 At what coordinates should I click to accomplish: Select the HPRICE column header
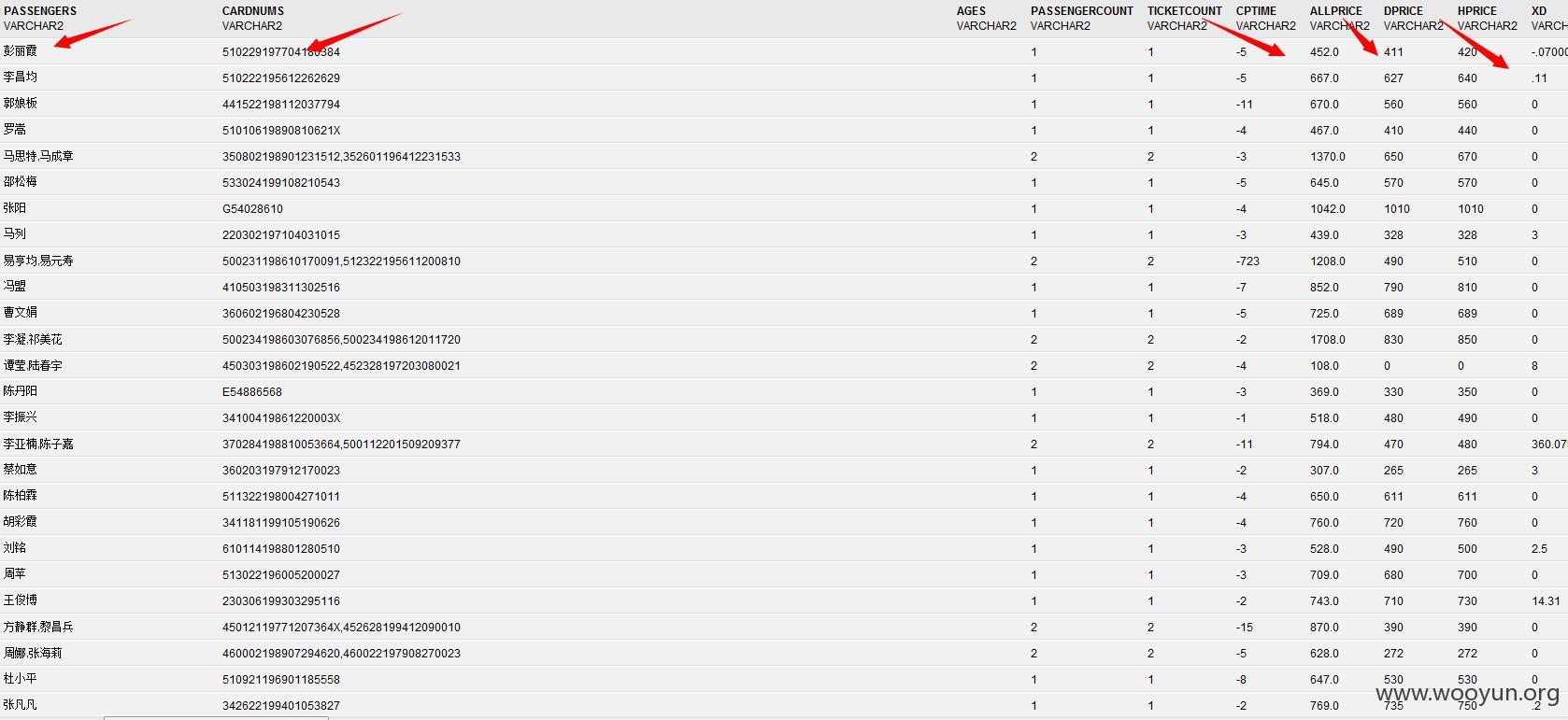pos(1477,11)
